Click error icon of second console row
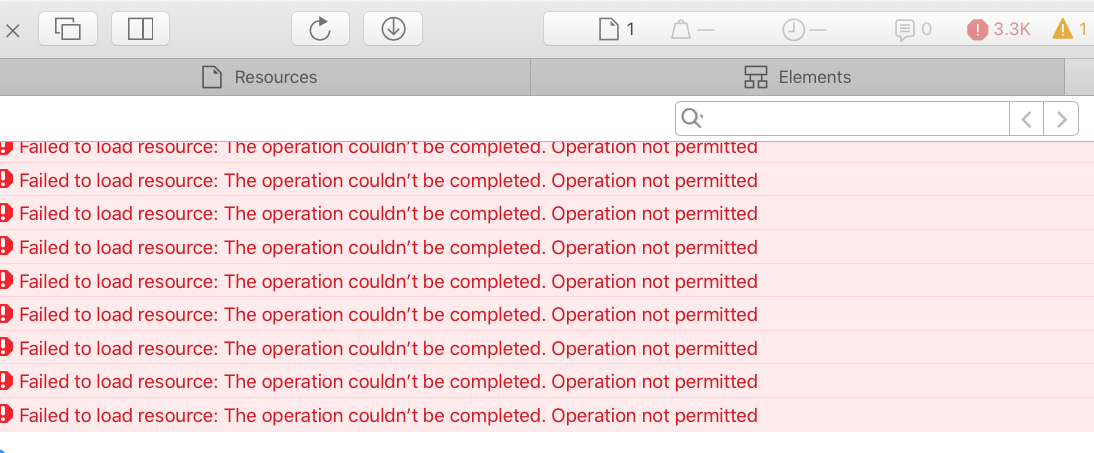The height and width of the screenshot is (453, 1094). coord(6,179)
